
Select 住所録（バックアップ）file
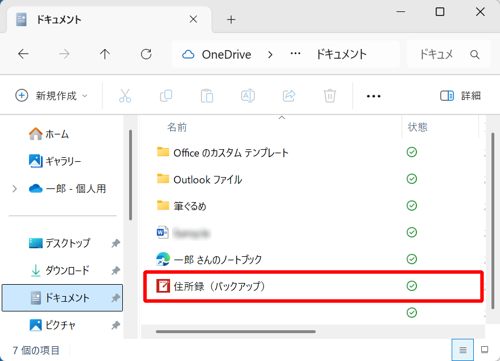click(313, 286)
